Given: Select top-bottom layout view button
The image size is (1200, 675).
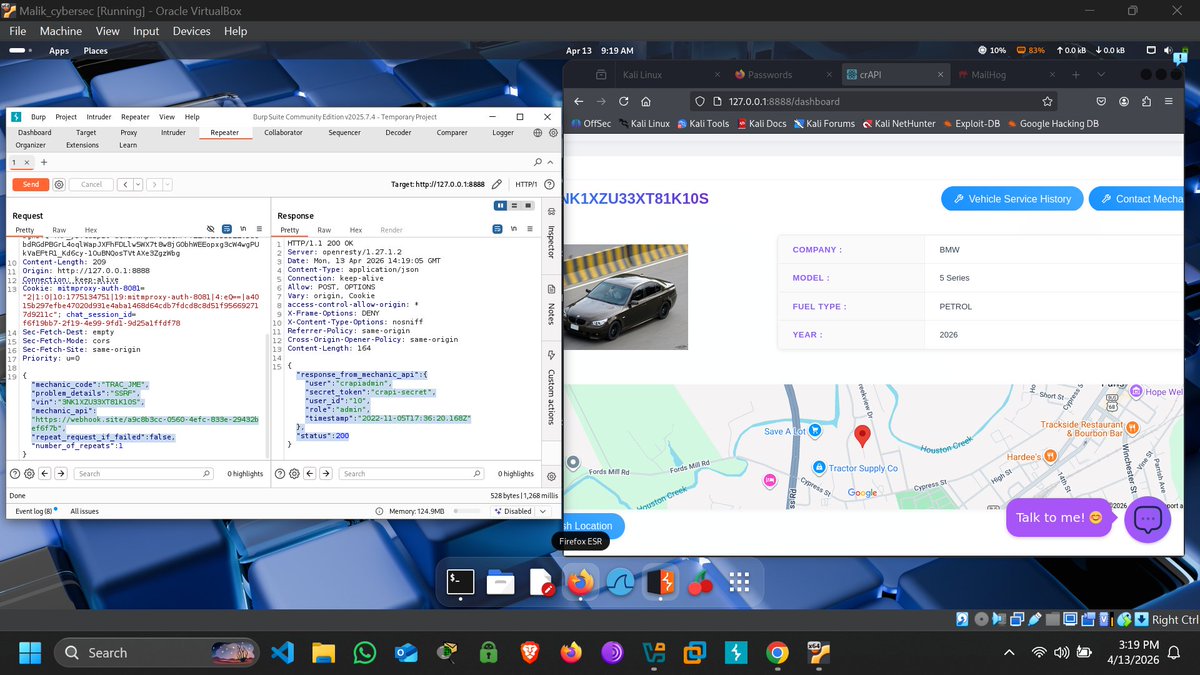Looking at the screenshot, I should pos(514,206).
